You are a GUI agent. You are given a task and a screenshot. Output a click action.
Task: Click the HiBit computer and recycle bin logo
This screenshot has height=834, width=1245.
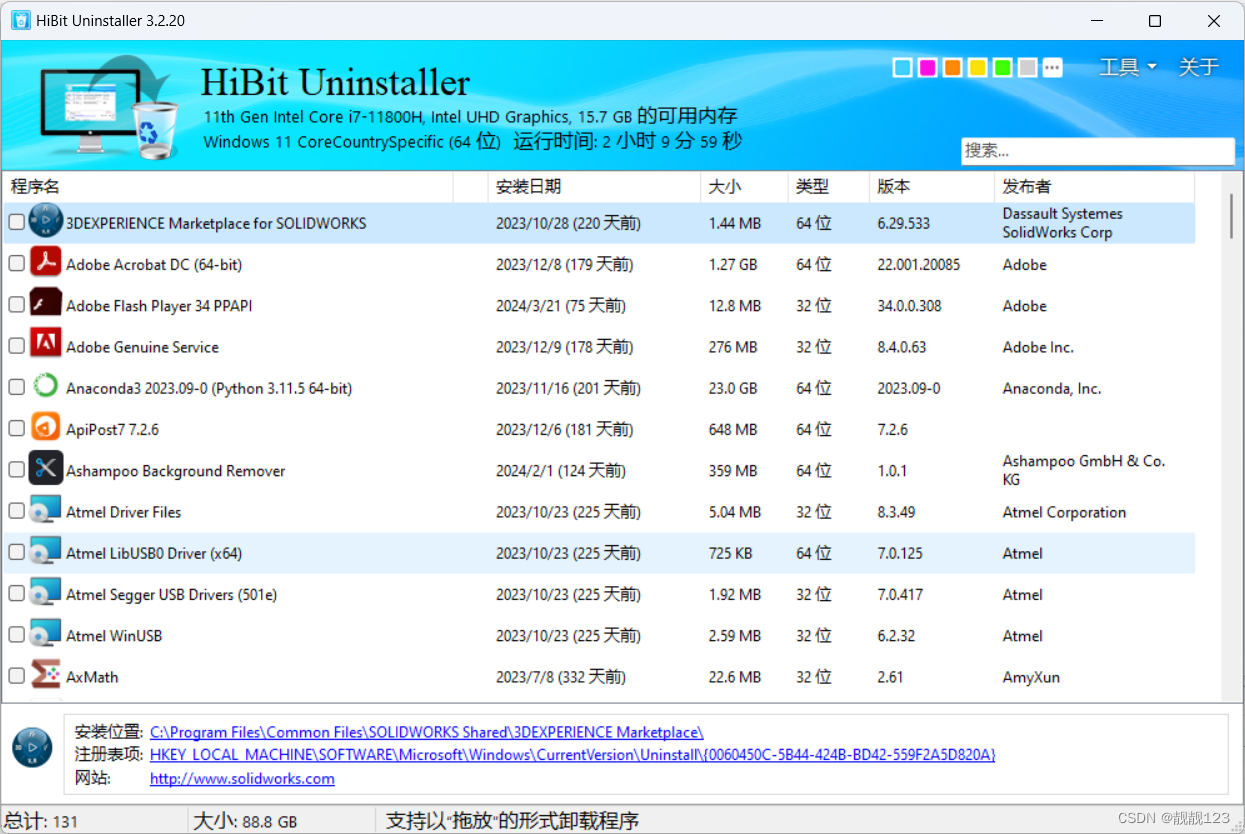click(x=108, y=107)
